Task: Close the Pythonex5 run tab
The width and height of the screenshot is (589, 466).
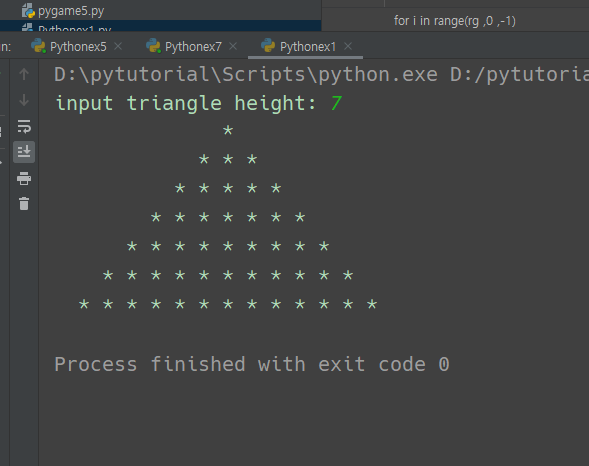Action: [118, 46]
